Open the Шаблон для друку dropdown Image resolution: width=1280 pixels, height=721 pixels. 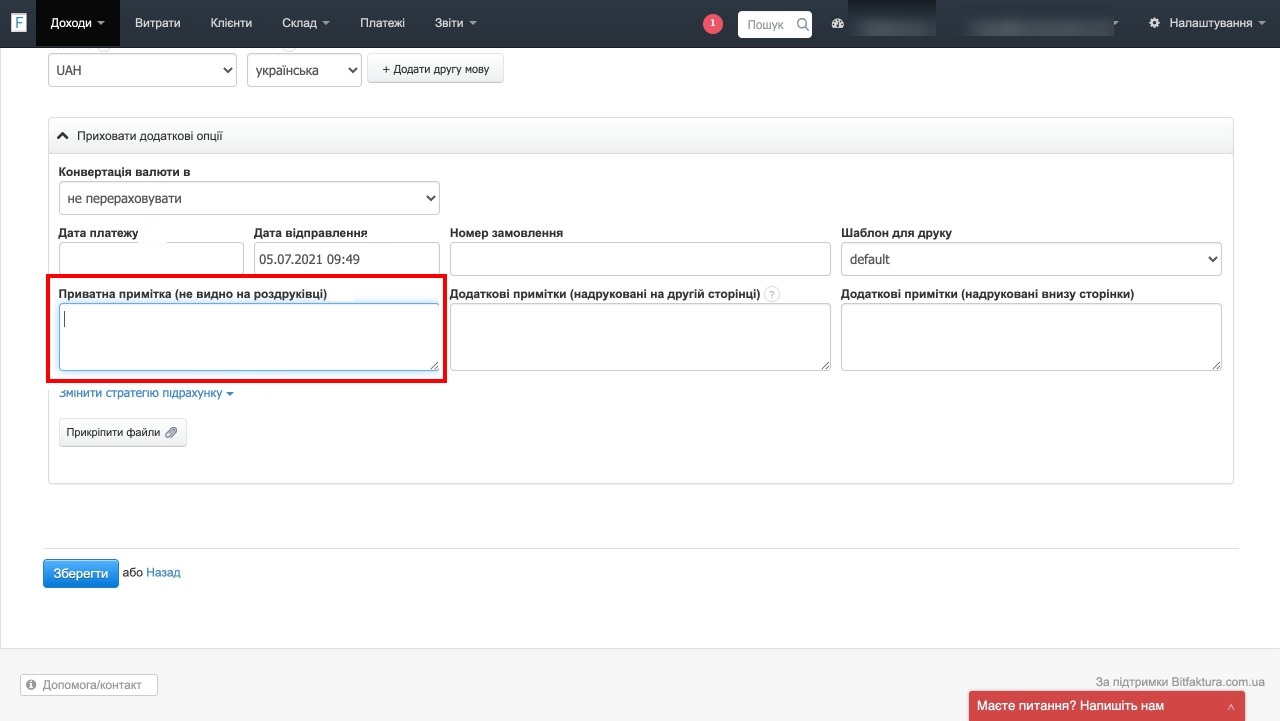[1031, 259]
